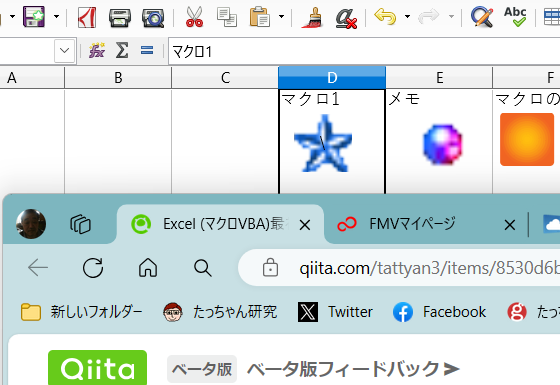Viewport: 560px width, 385px height.
Task: Select column B header
Action: 118,78
